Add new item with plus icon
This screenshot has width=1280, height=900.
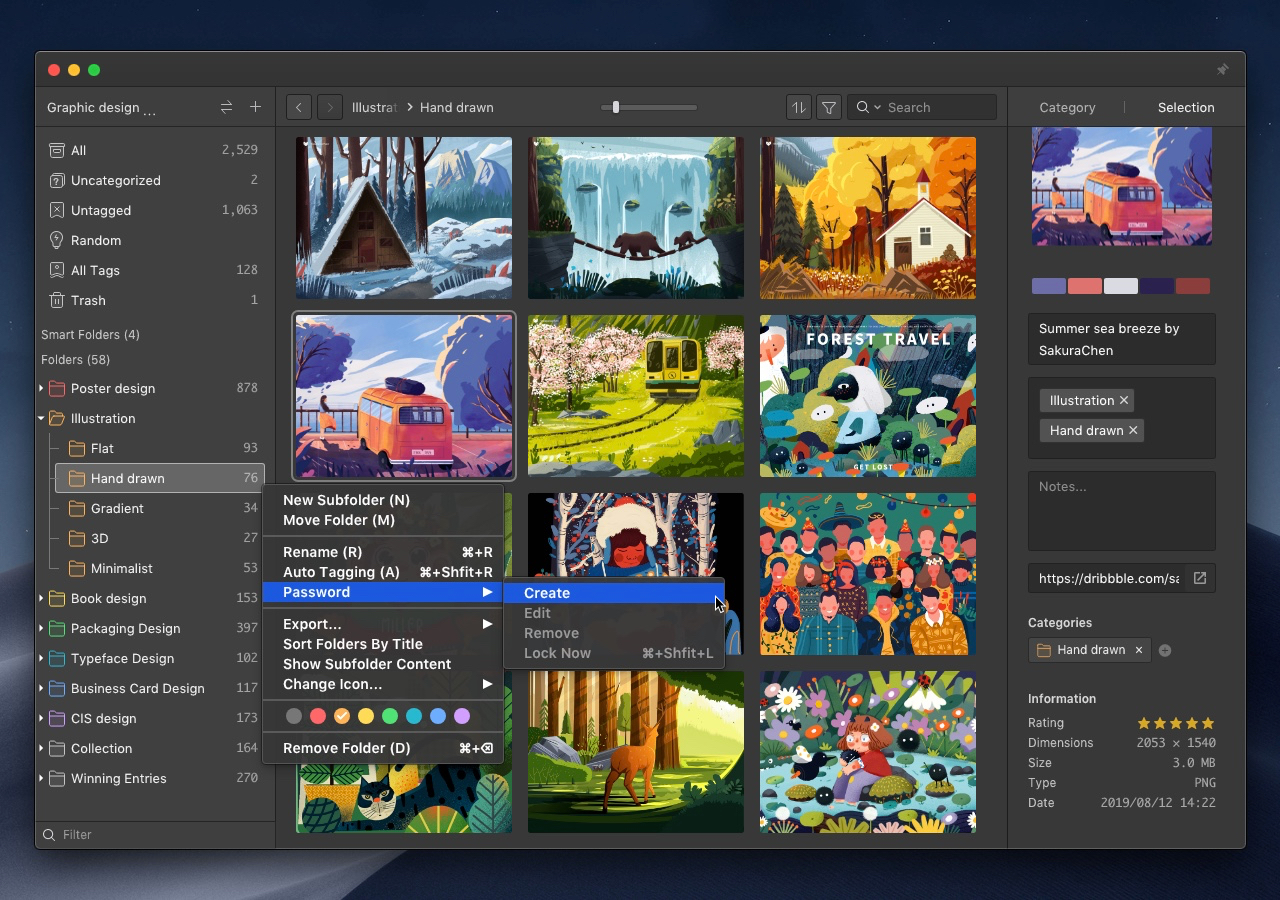[255, 107]
